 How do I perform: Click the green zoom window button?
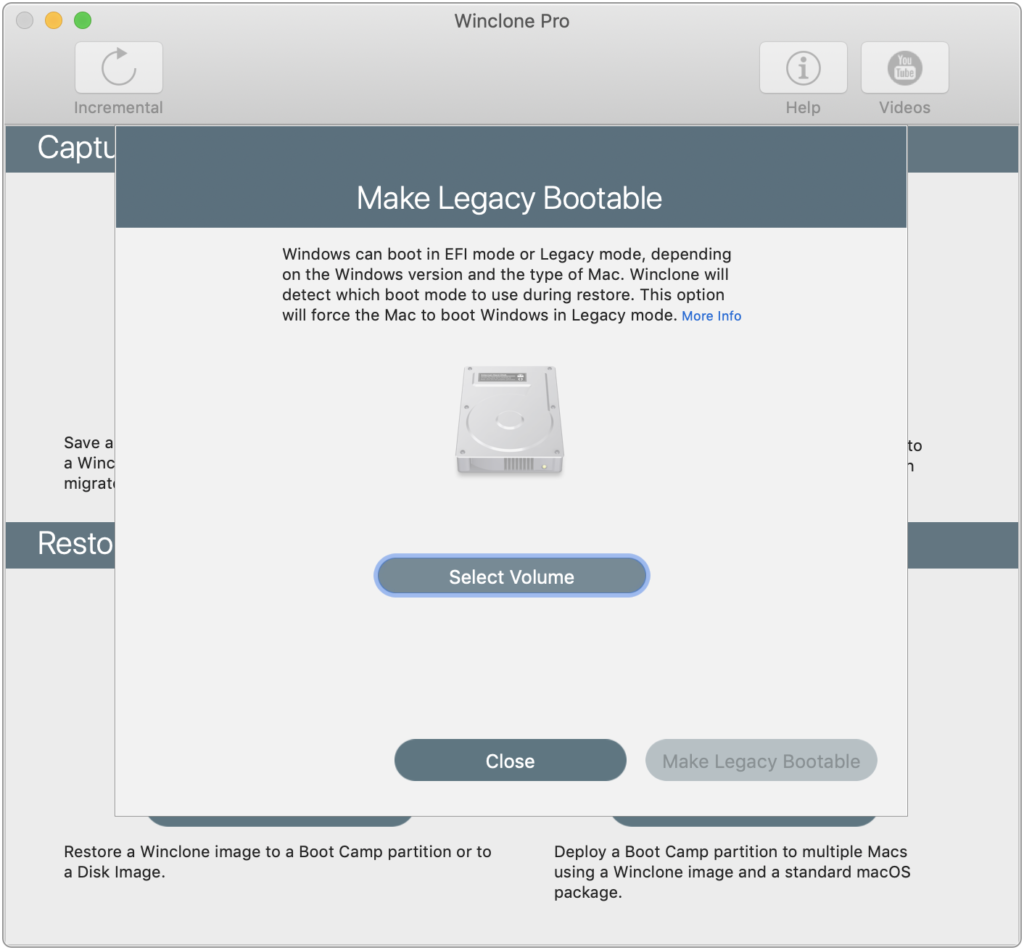pos(82,20)
